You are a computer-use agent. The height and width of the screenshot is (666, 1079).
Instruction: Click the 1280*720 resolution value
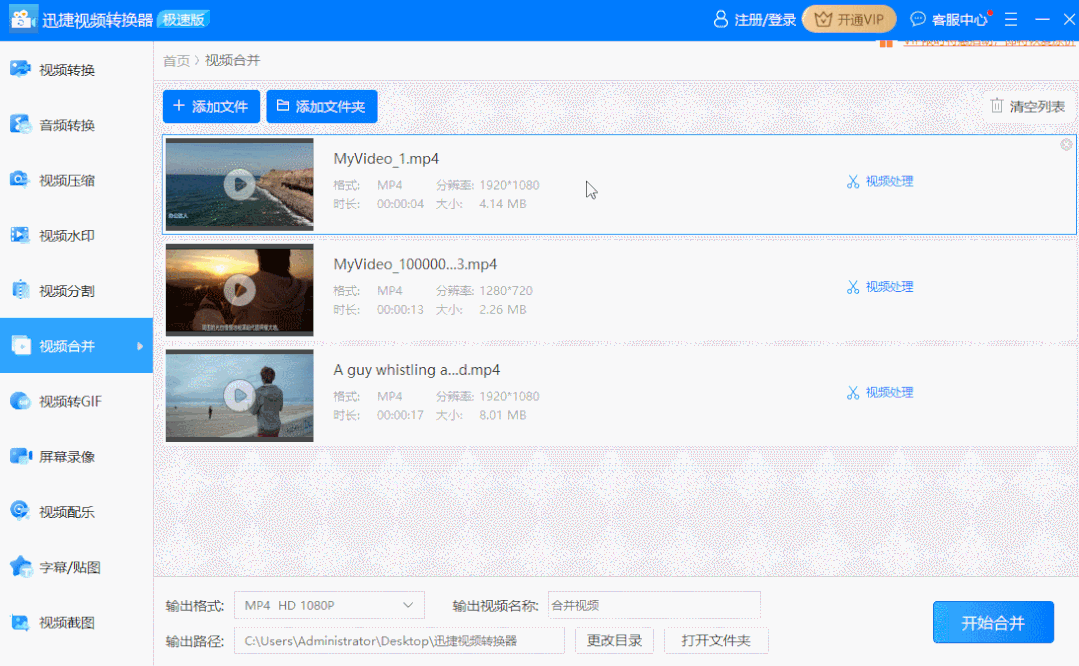[x=506, y=290]
